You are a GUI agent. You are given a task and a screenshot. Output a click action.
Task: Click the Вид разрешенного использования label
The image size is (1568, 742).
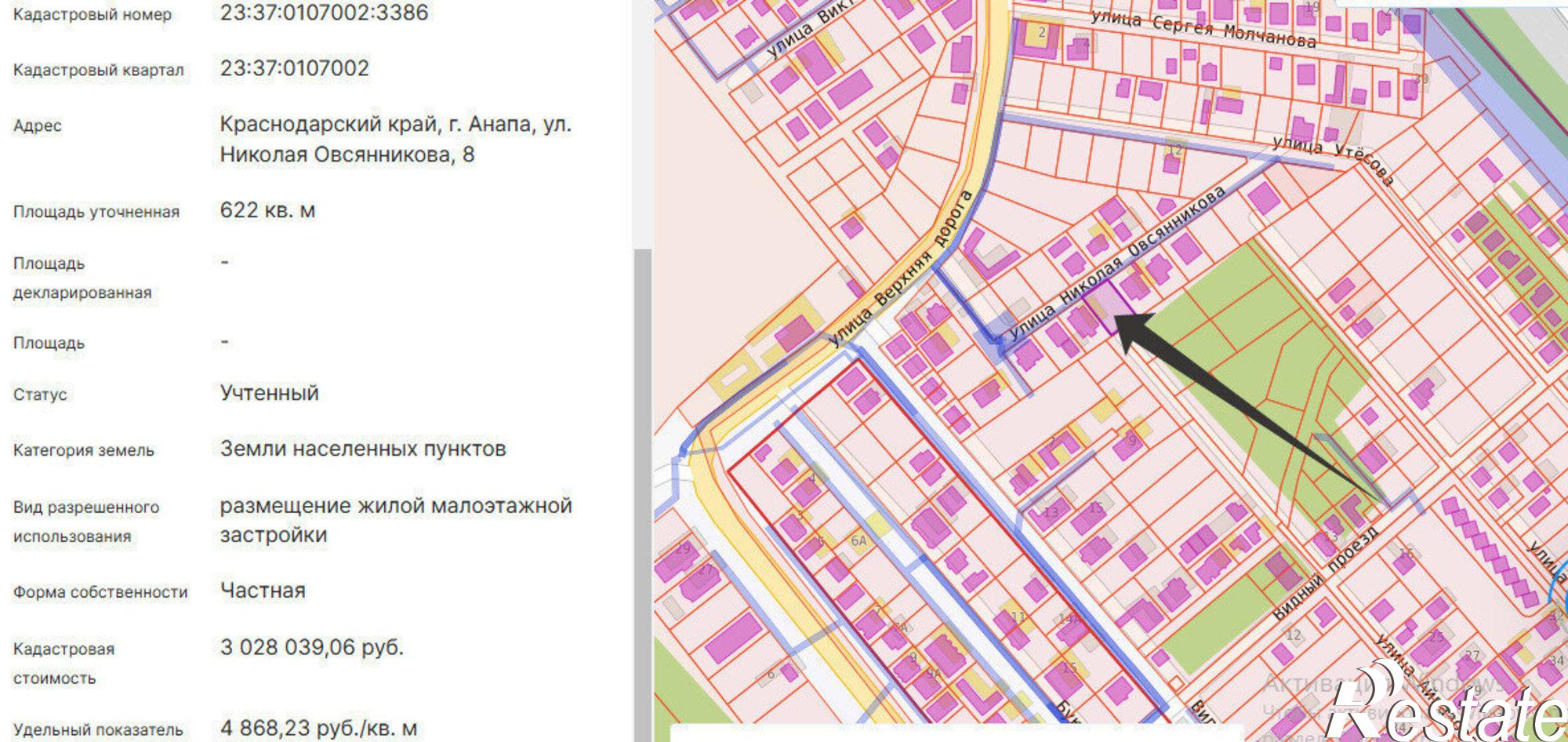[86, 522]
